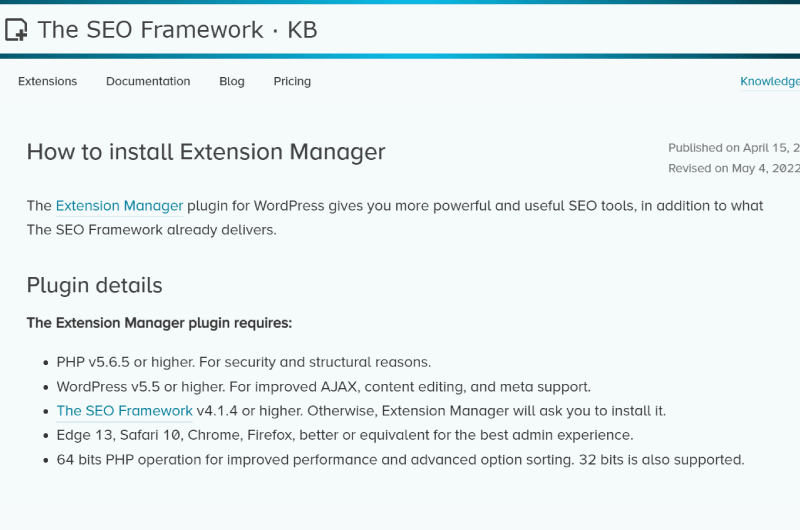
Task: Click the 64 bits PHP operation item
Action: pos(401,460)
